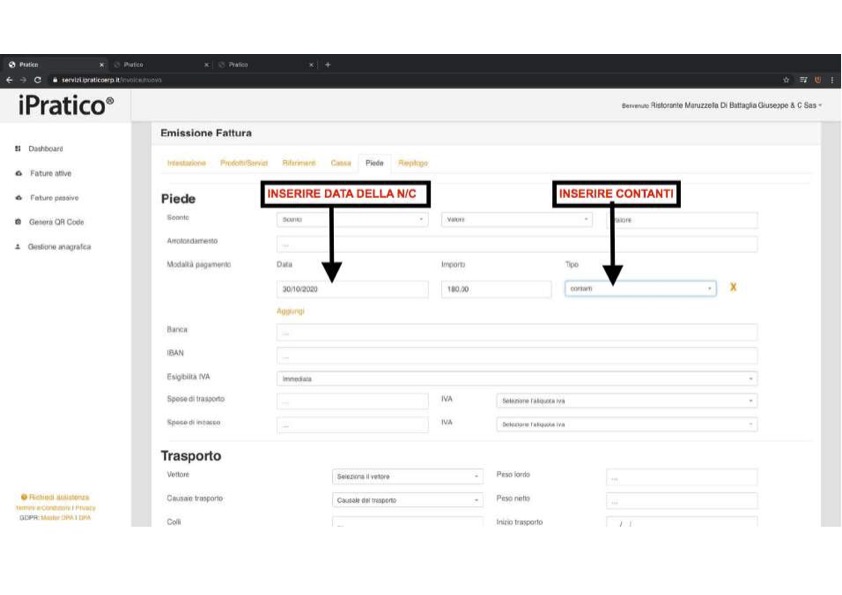Remove payment row with the orange X
842x595 pixels.
tap(734, 288)
